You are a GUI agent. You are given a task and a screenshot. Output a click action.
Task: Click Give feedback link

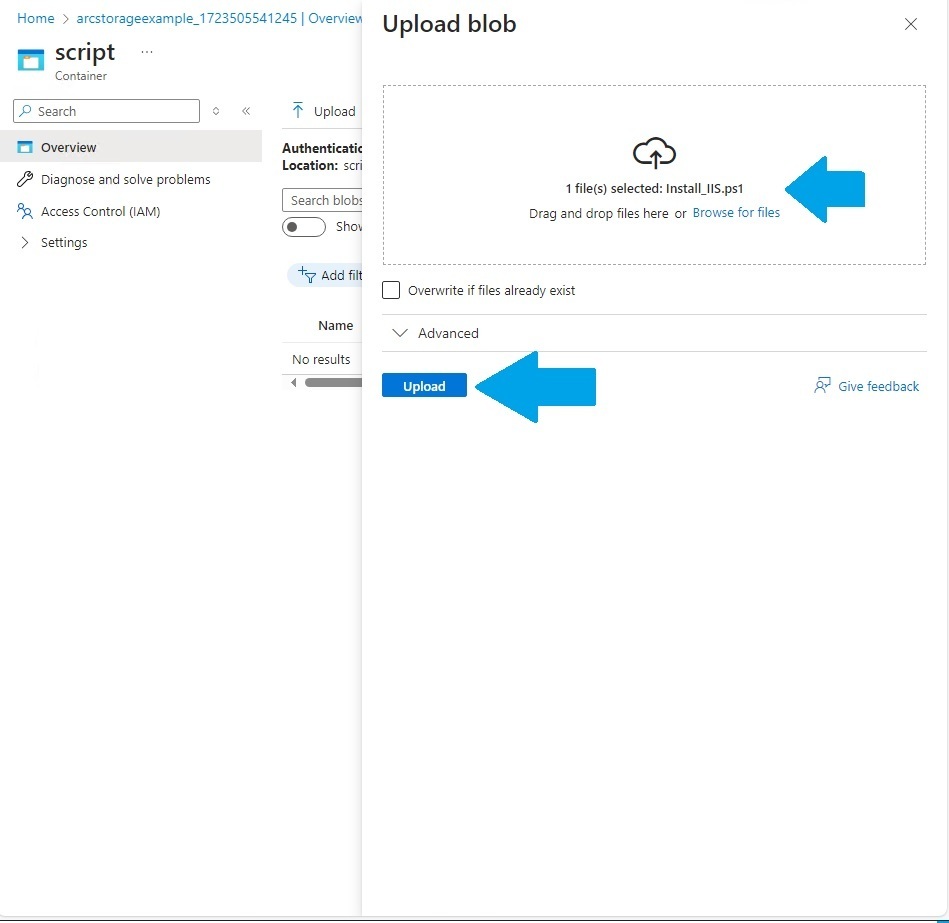[878, 386]
